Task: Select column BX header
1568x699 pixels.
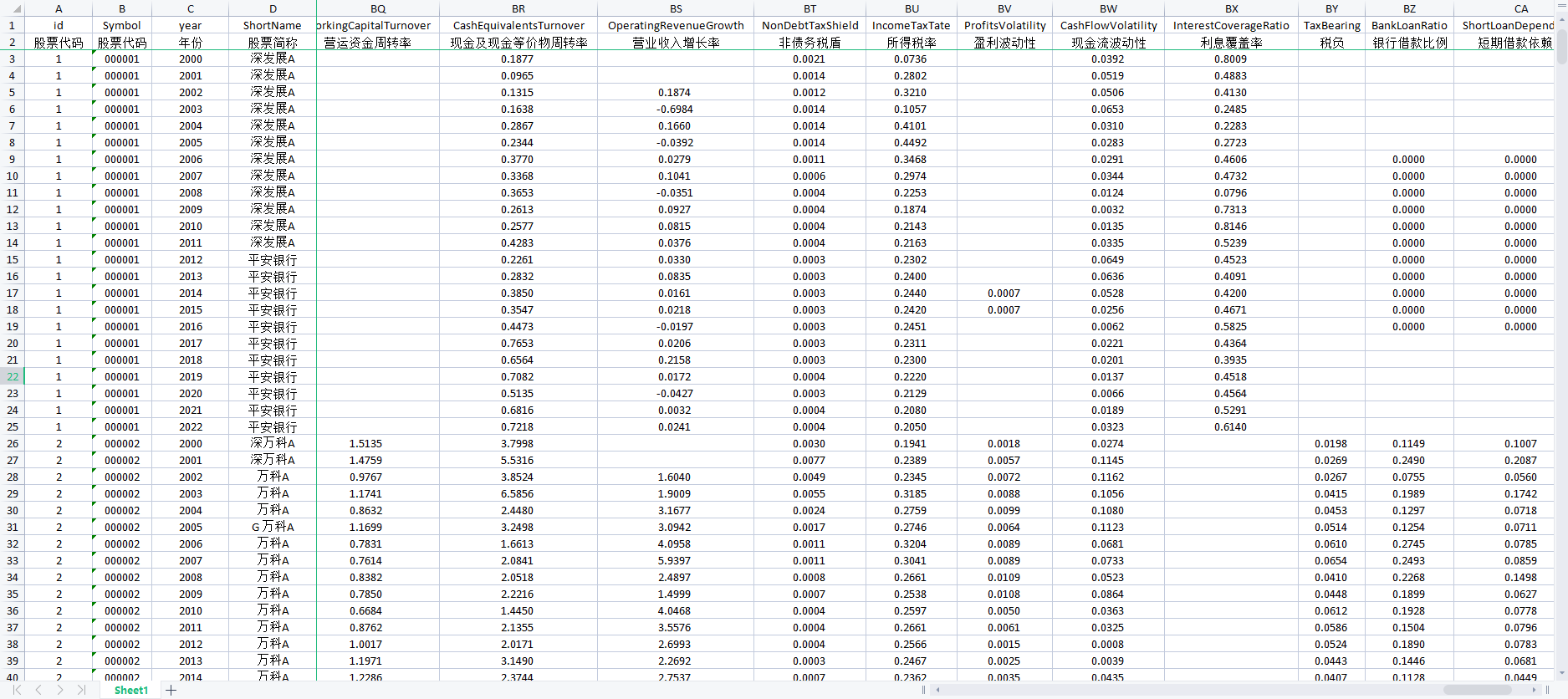Action: 1231,8
